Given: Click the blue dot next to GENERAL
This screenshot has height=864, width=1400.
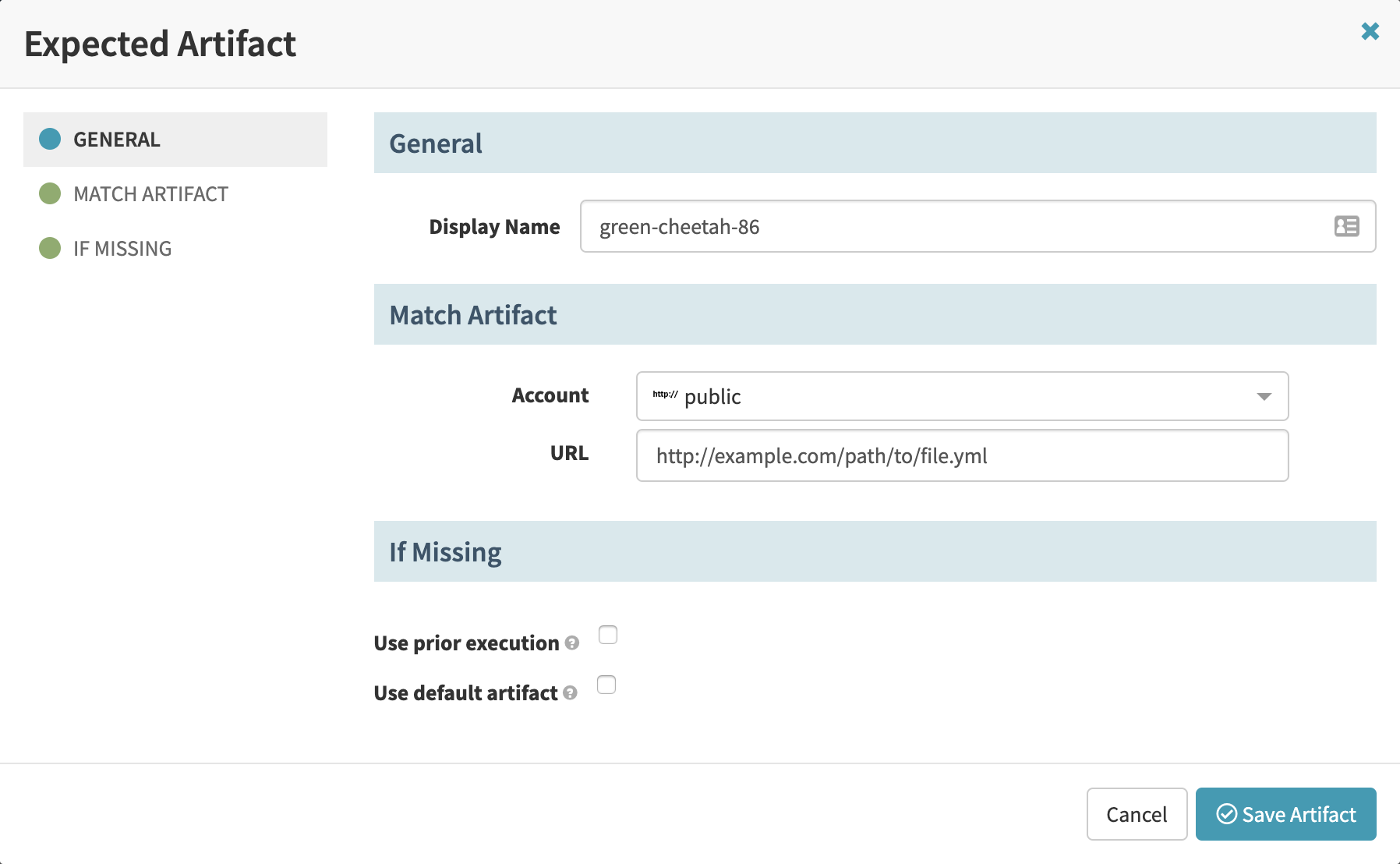Looking at the screenshot, I should [x=49, y=139].
